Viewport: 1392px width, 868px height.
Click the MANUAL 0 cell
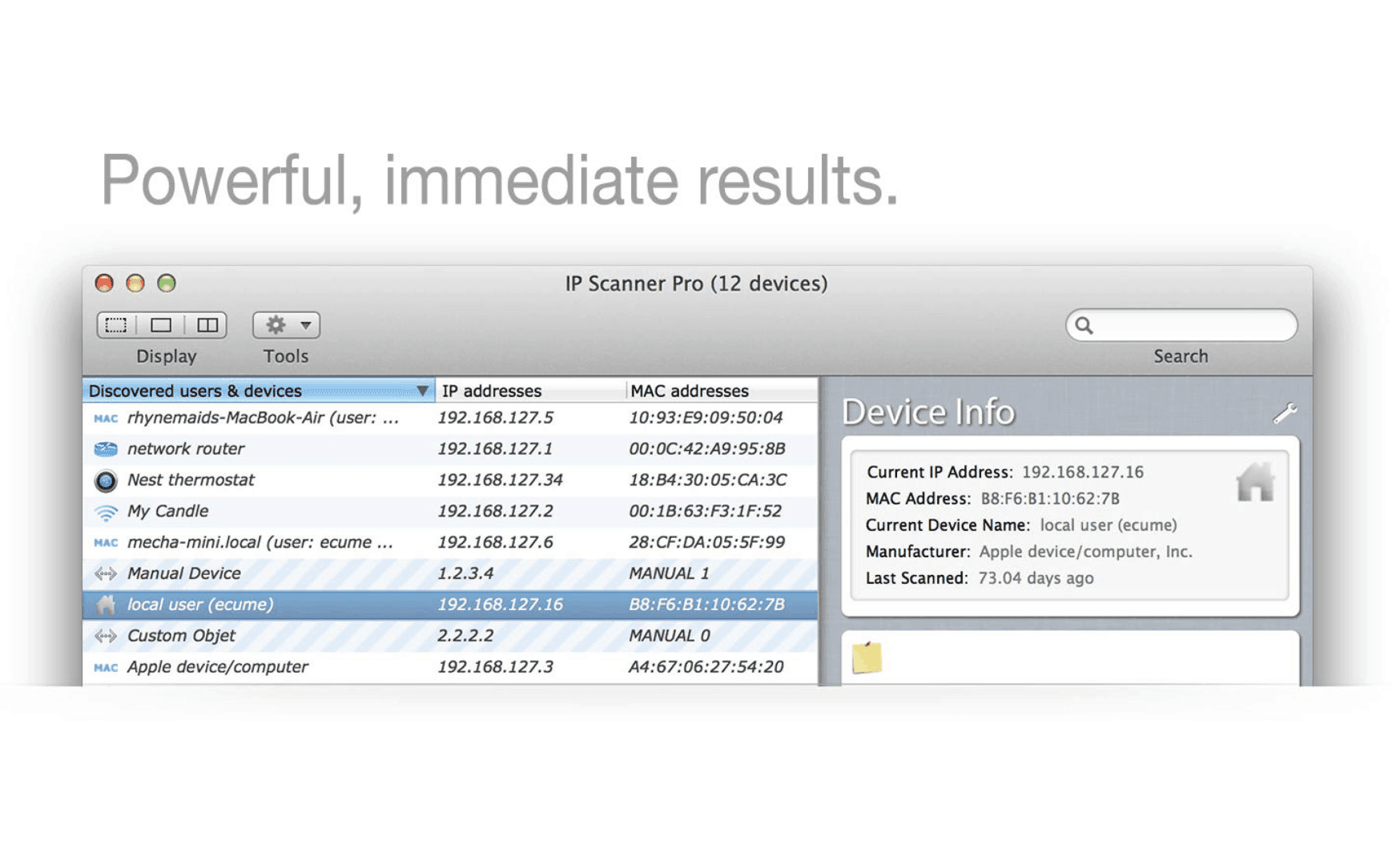(669, 636)
